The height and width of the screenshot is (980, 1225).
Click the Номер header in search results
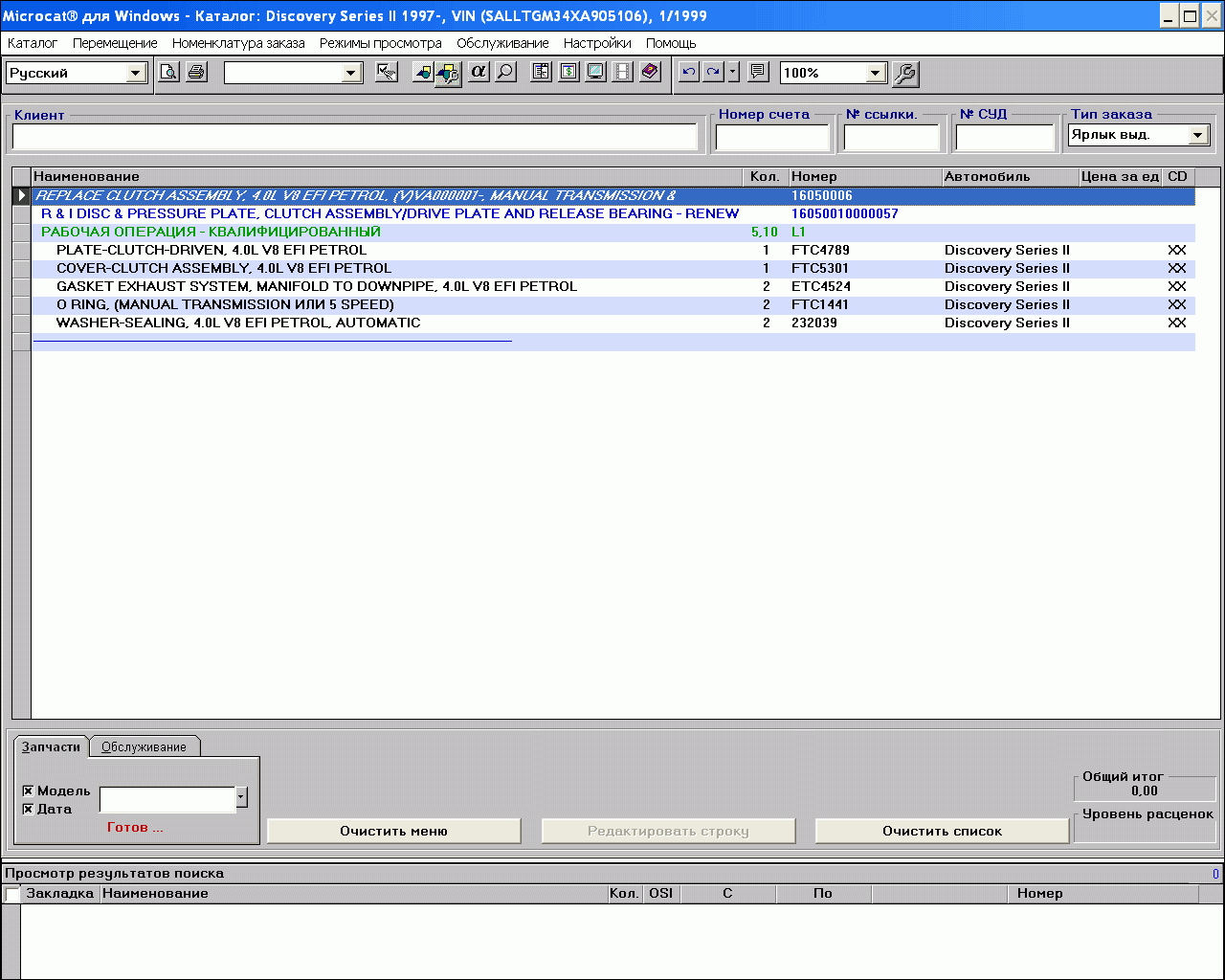[1102, 893]
